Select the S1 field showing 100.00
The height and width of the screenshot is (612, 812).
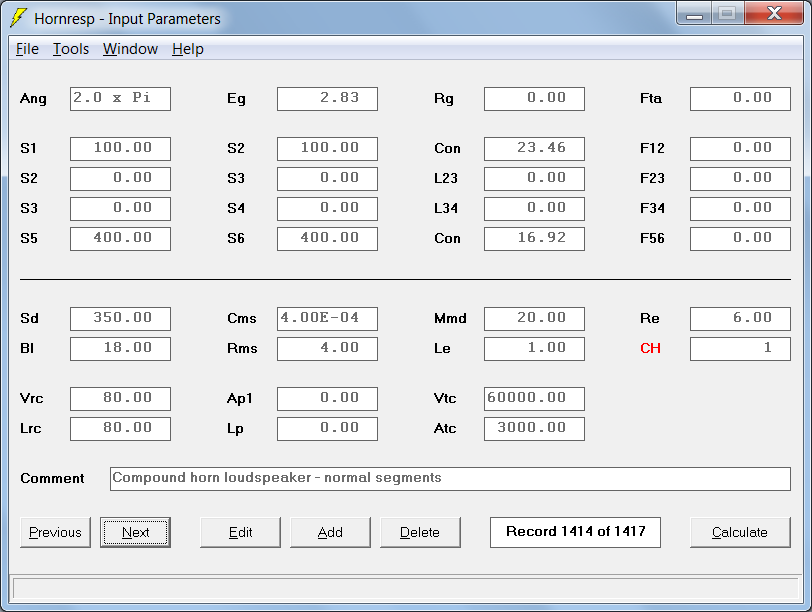[120, 149]
